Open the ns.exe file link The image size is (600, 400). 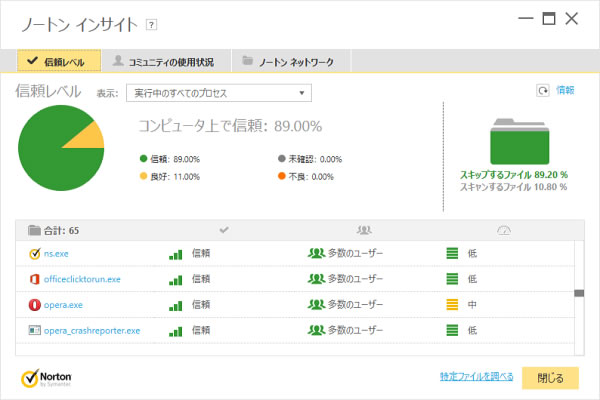tap(56, 254)
